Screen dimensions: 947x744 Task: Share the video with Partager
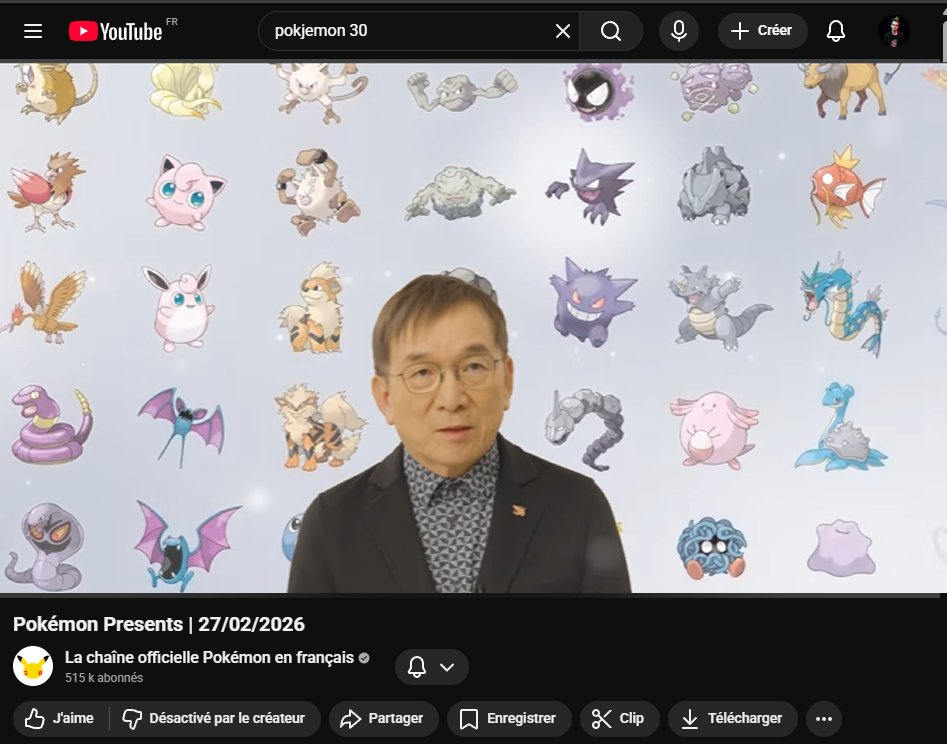pos(384,719)
